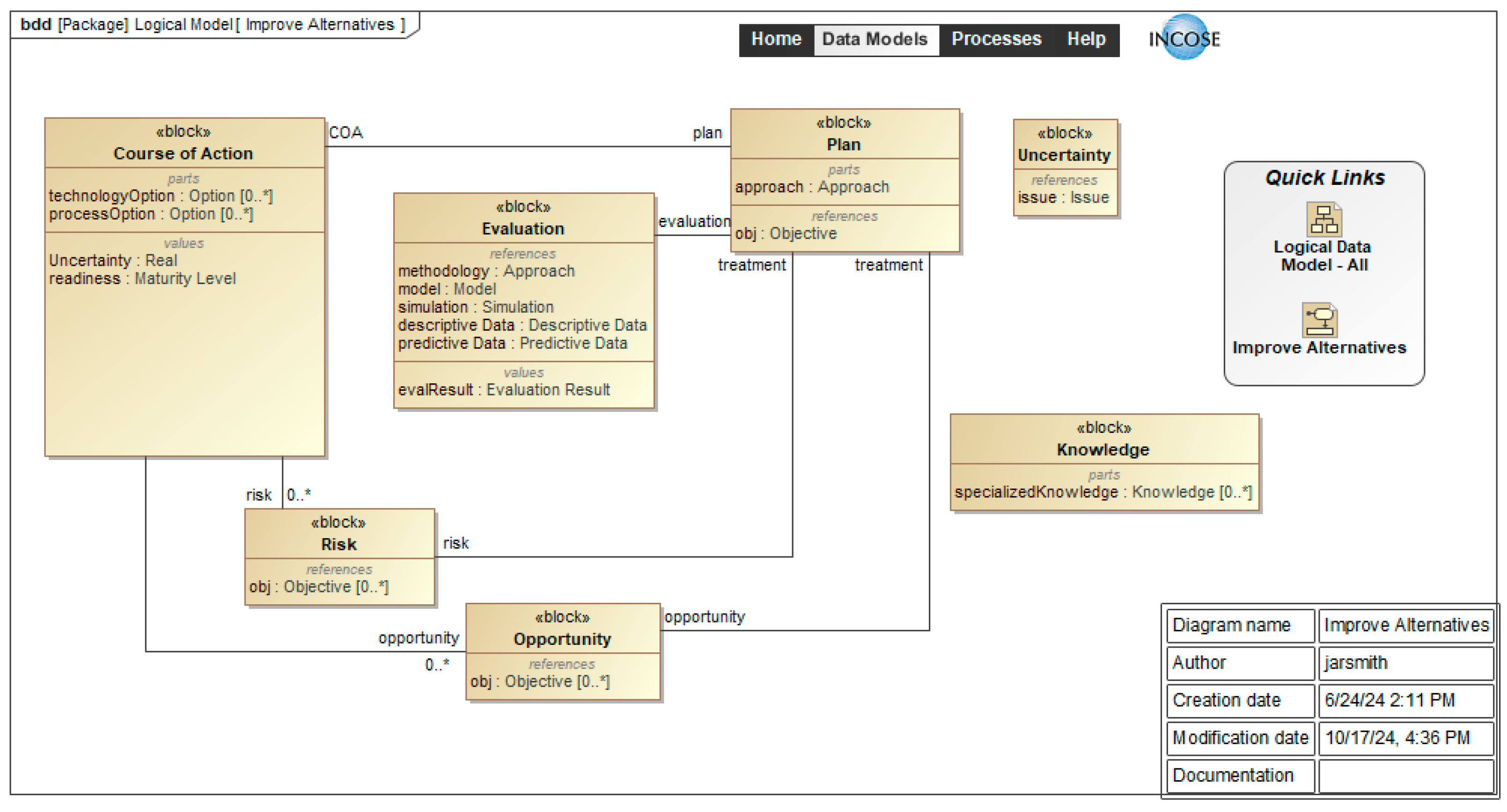
Task: Select the Risk block title
Action: [x=339, y=544]
